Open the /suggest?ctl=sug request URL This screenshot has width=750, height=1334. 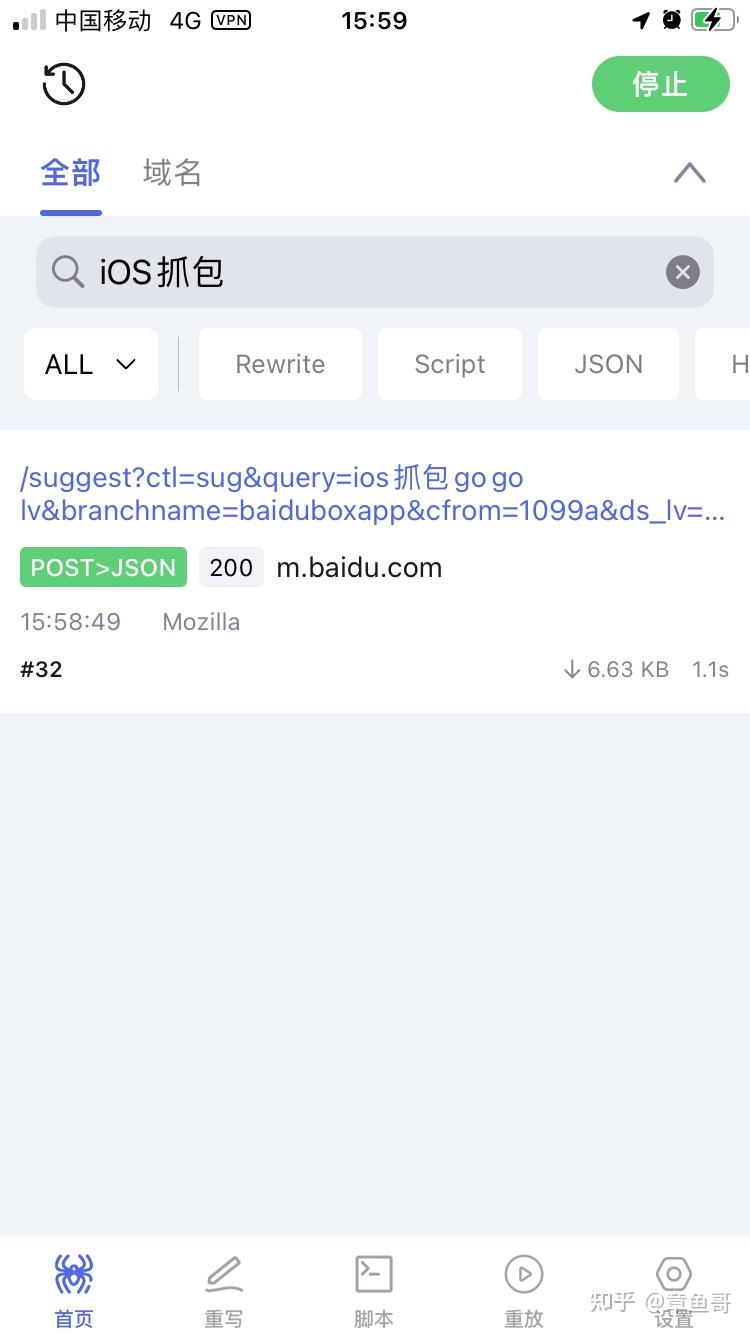(373, 494)
